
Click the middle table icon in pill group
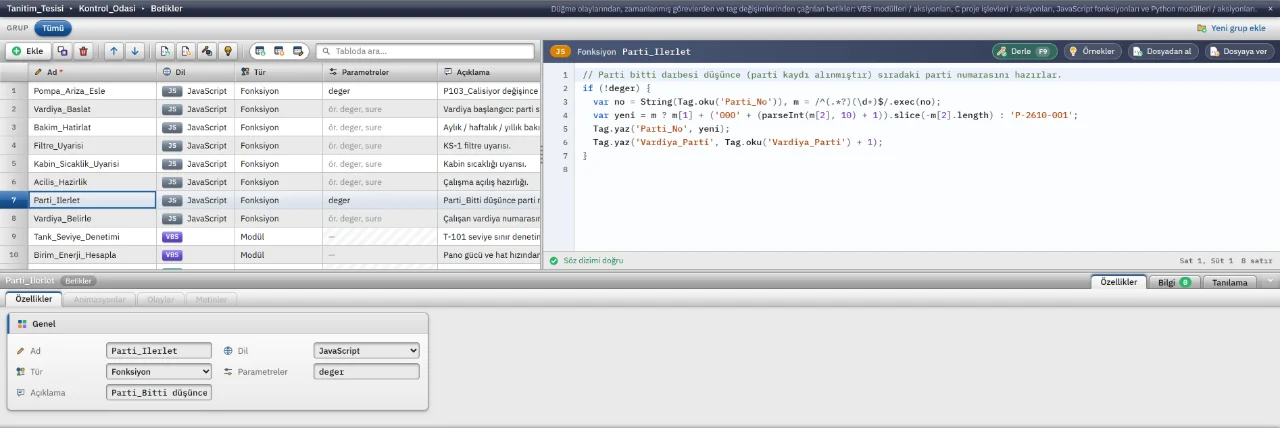[x=279, y=50]
